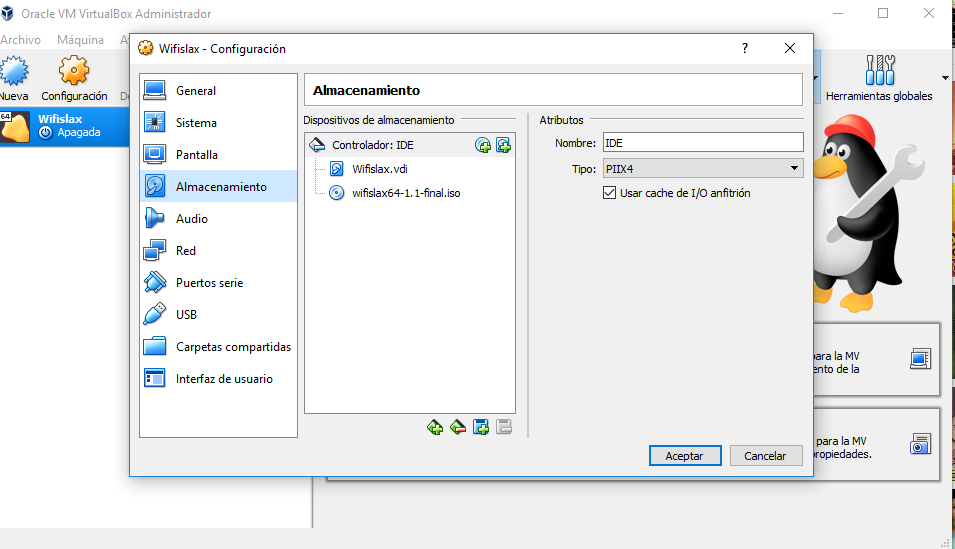Screen dimensions: 955x549
Task: Open the Pantalla settings section
Action: click(196, 155)
